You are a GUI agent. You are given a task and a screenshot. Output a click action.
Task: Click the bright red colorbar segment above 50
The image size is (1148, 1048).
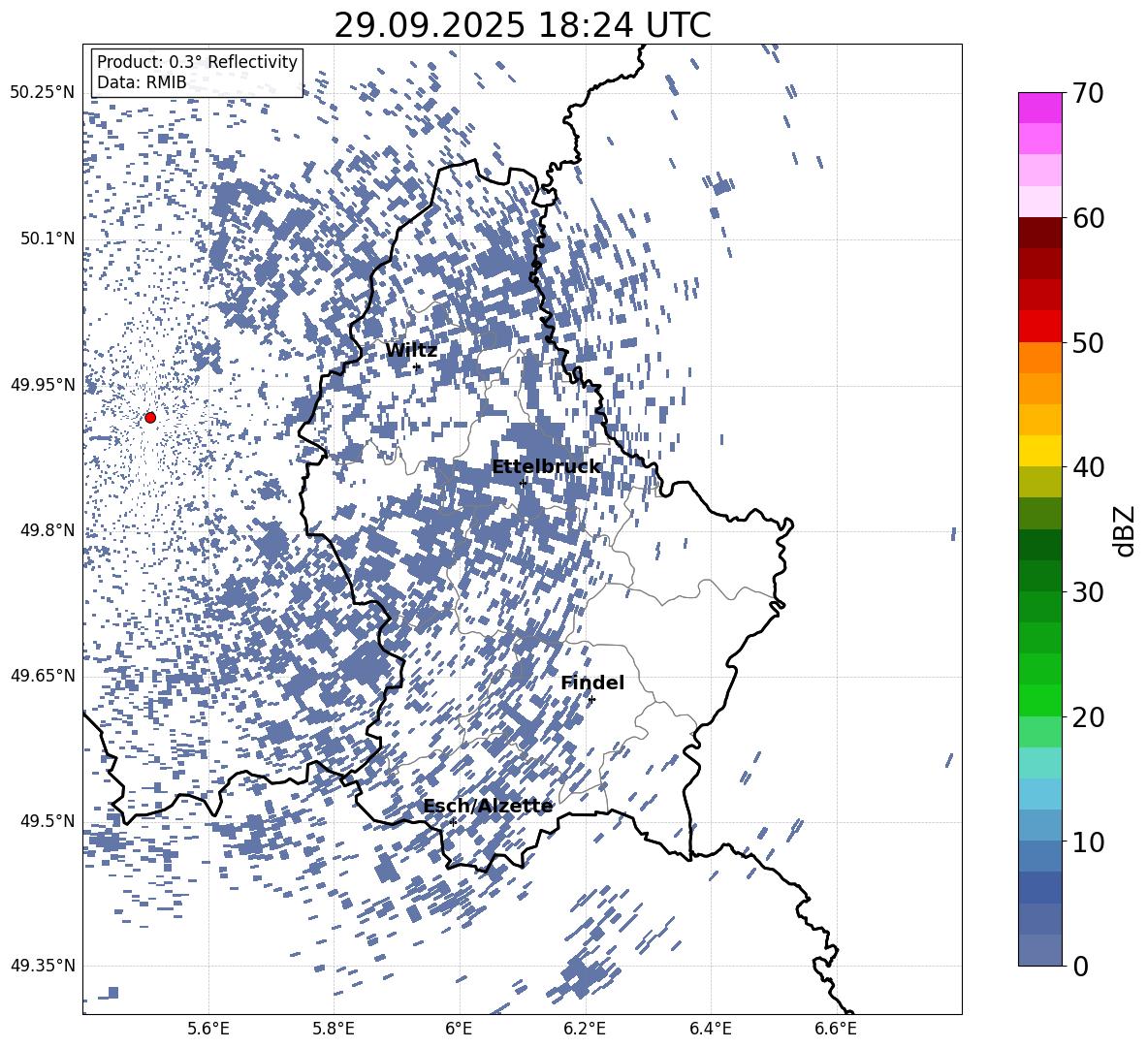(1040, 327)
